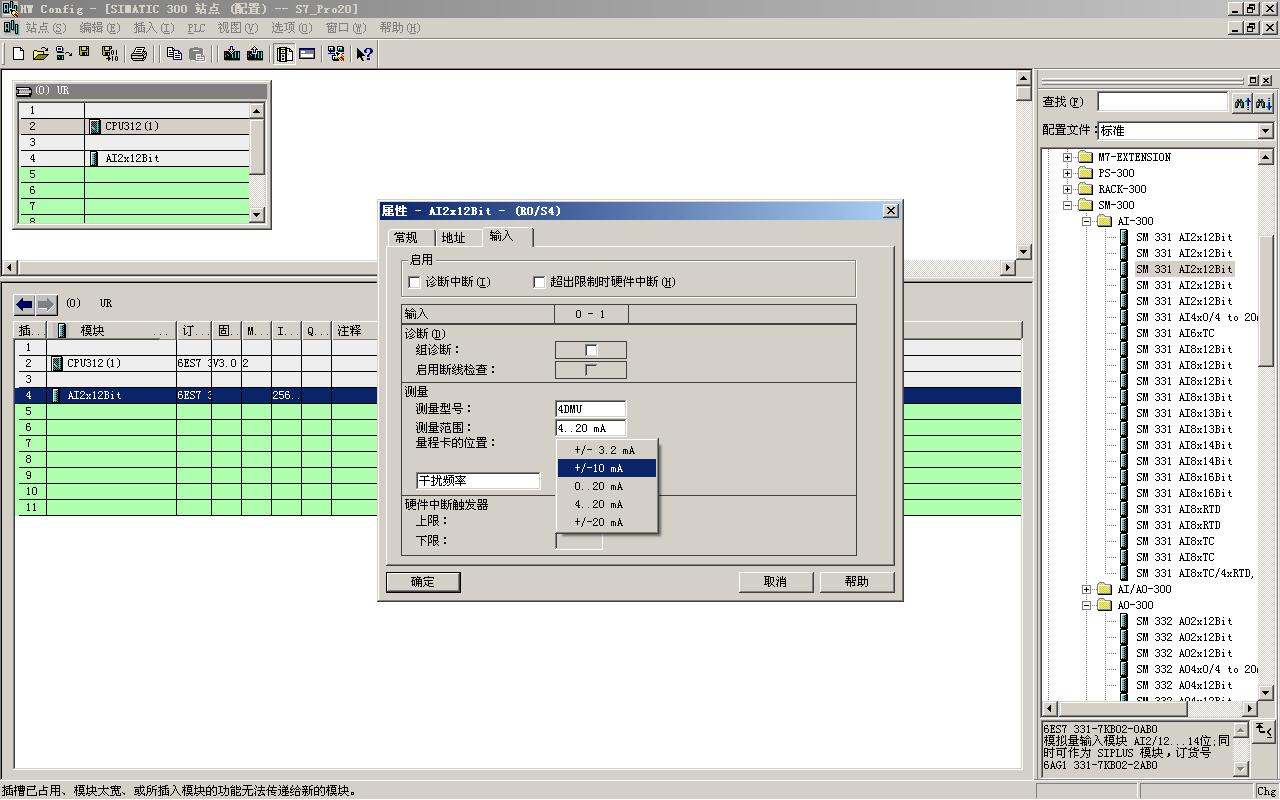Tick the 启用断线检查 checkbox
Viewport: 1280px width, 800px height.
pyautogui.click(x=591, y=370)
